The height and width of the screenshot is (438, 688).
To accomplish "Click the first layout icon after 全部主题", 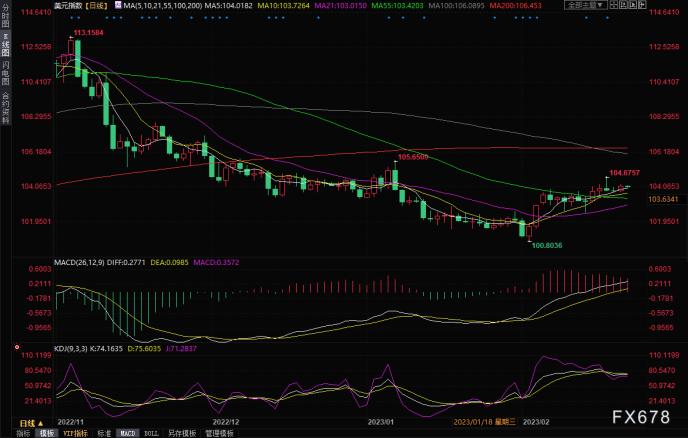I will click(x=614, y=5).
